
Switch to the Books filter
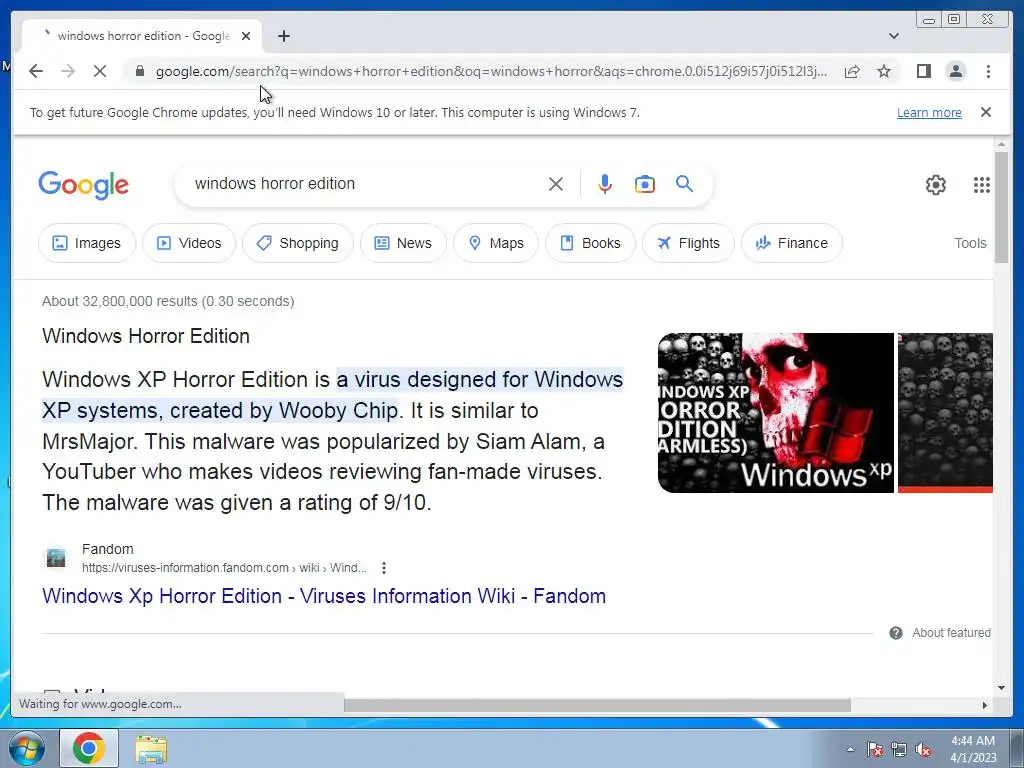pos(590,243)
